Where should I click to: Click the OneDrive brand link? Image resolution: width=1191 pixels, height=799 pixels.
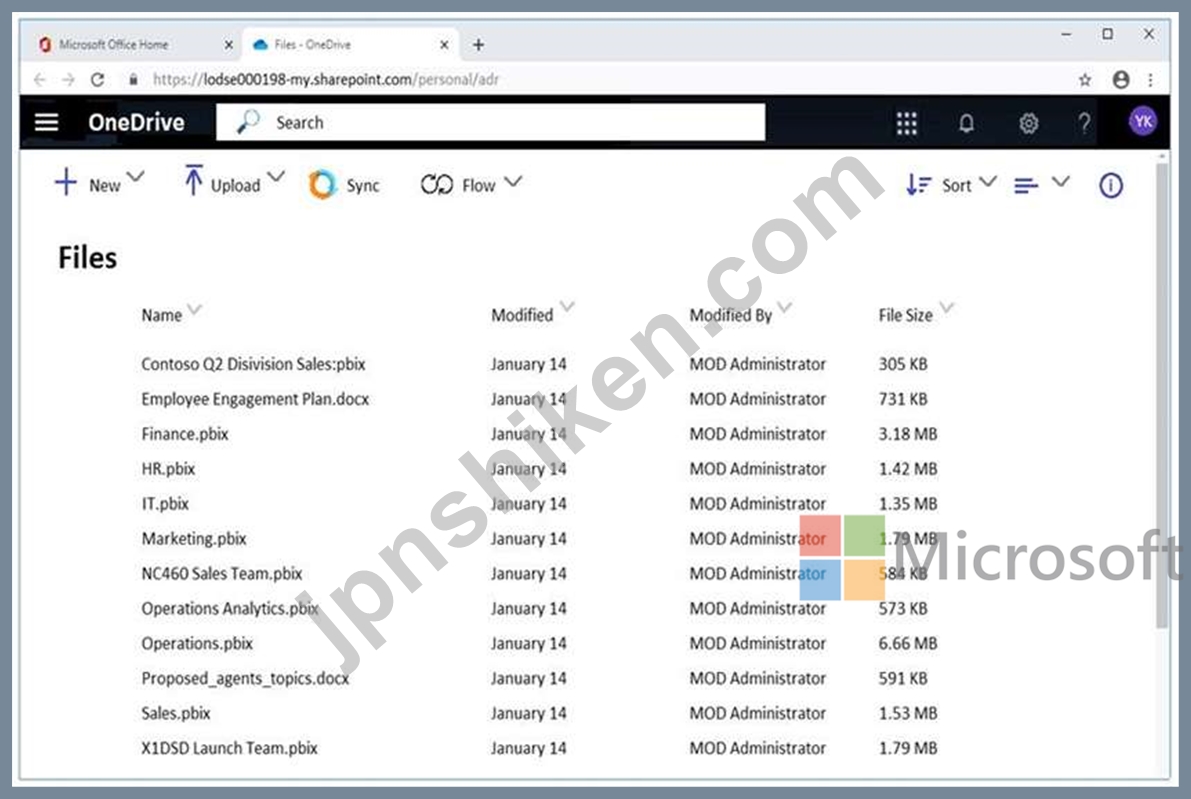point(136,122)
